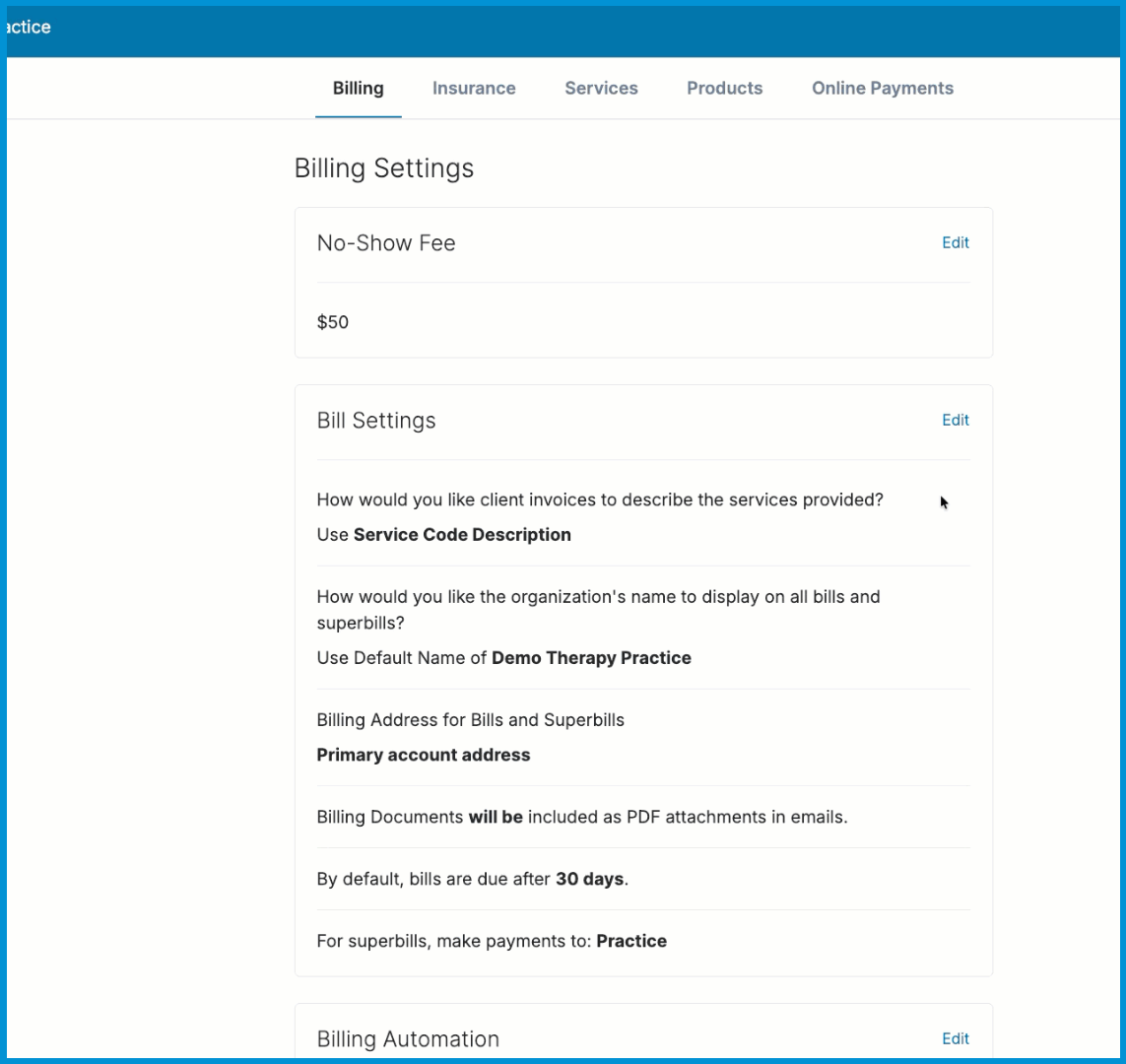Click the Bill Settings heading
1126x1064 pixels.
click(x=376, y=421)
